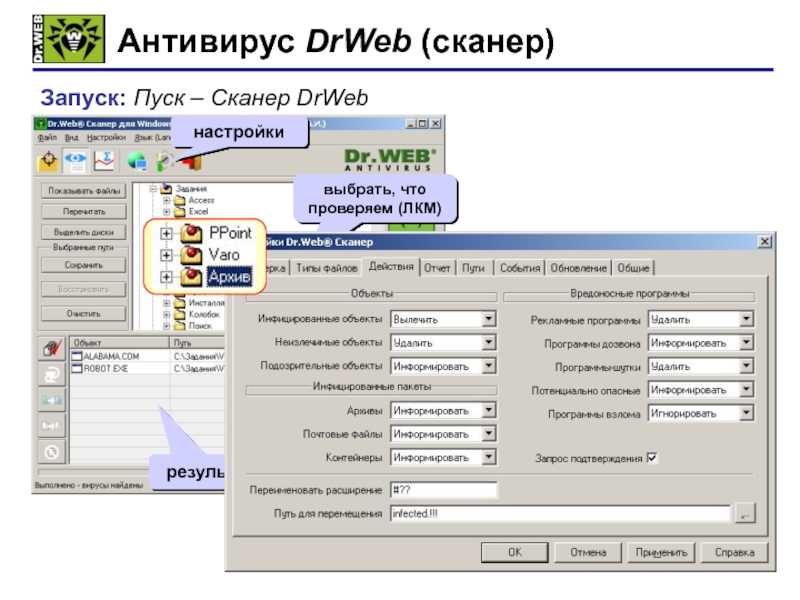Open the Обновление tab
This screenshot has width=800, height=600.
[579, 268]
